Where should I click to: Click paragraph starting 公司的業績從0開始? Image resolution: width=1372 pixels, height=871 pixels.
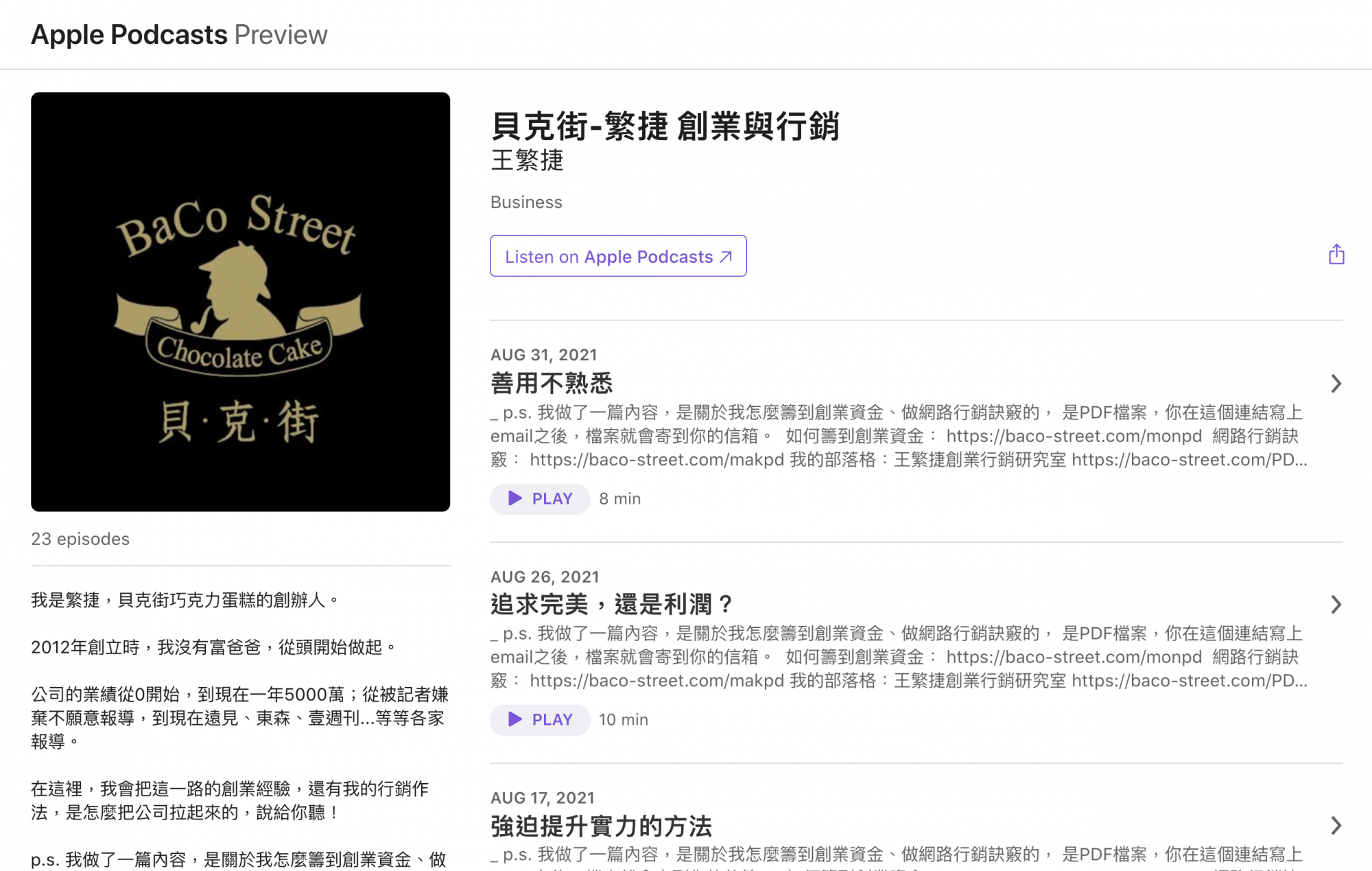[240, 718]
